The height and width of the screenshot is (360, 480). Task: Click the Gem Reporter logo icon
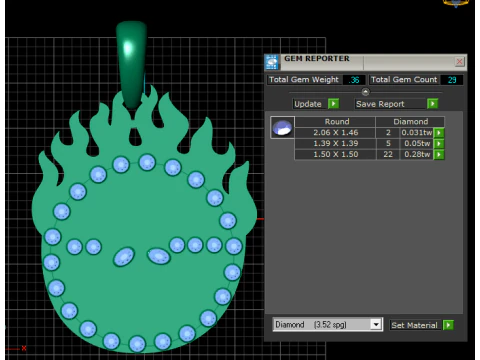272,62
